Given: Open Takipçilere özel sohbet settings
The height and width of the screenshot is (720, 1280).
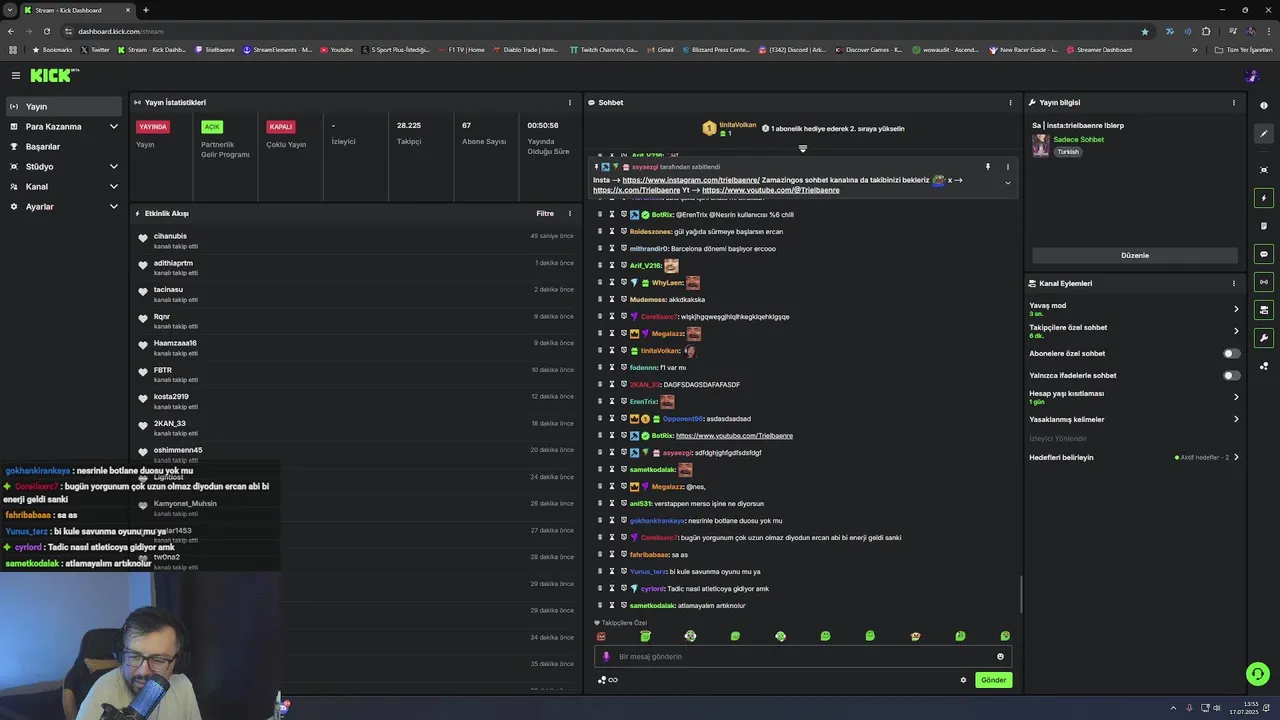Looking at the screenshot, I should pos(1134,331).
